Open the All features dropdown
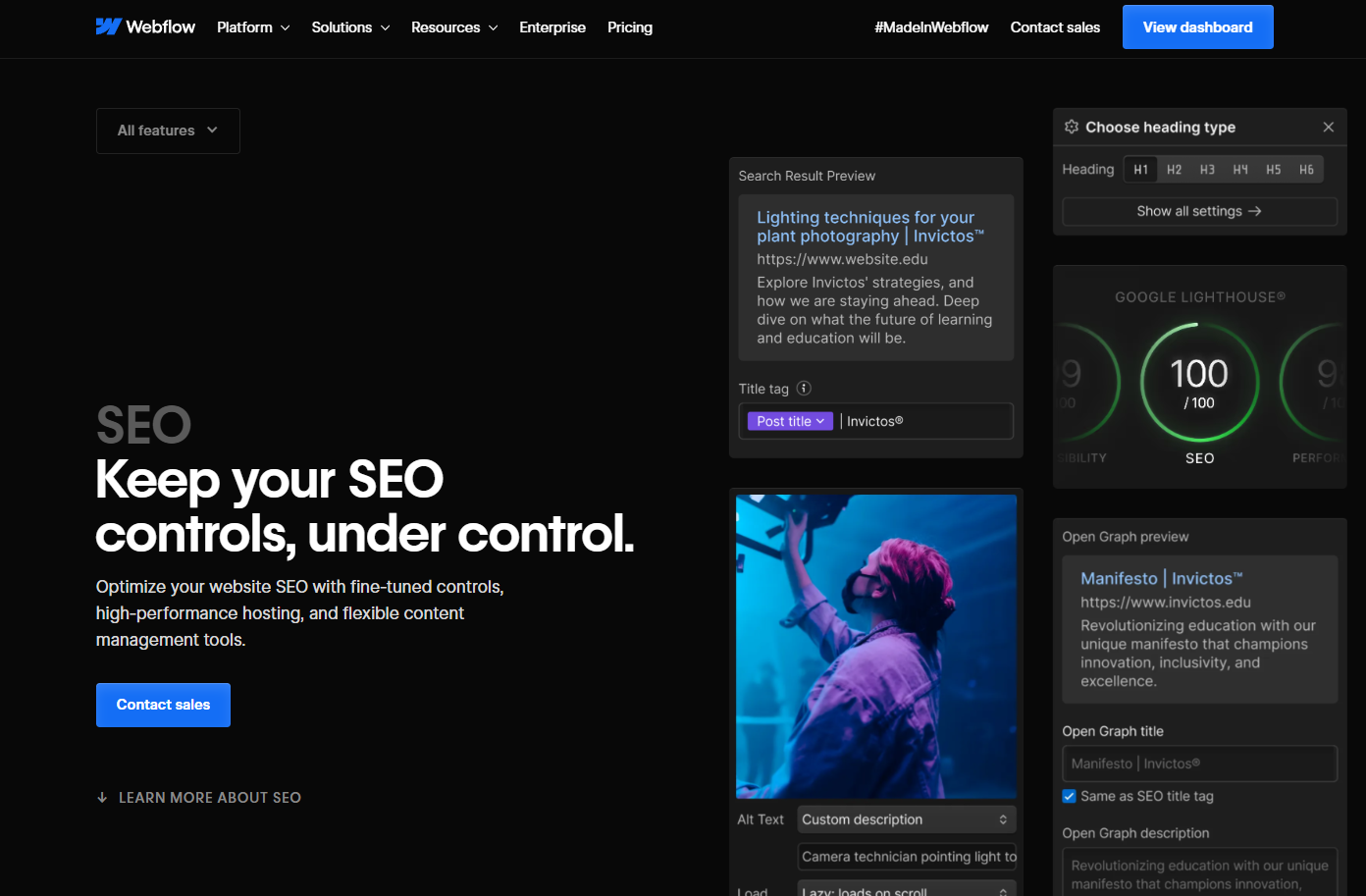This screenshot has width=1366, height=896. click(168, 131)
